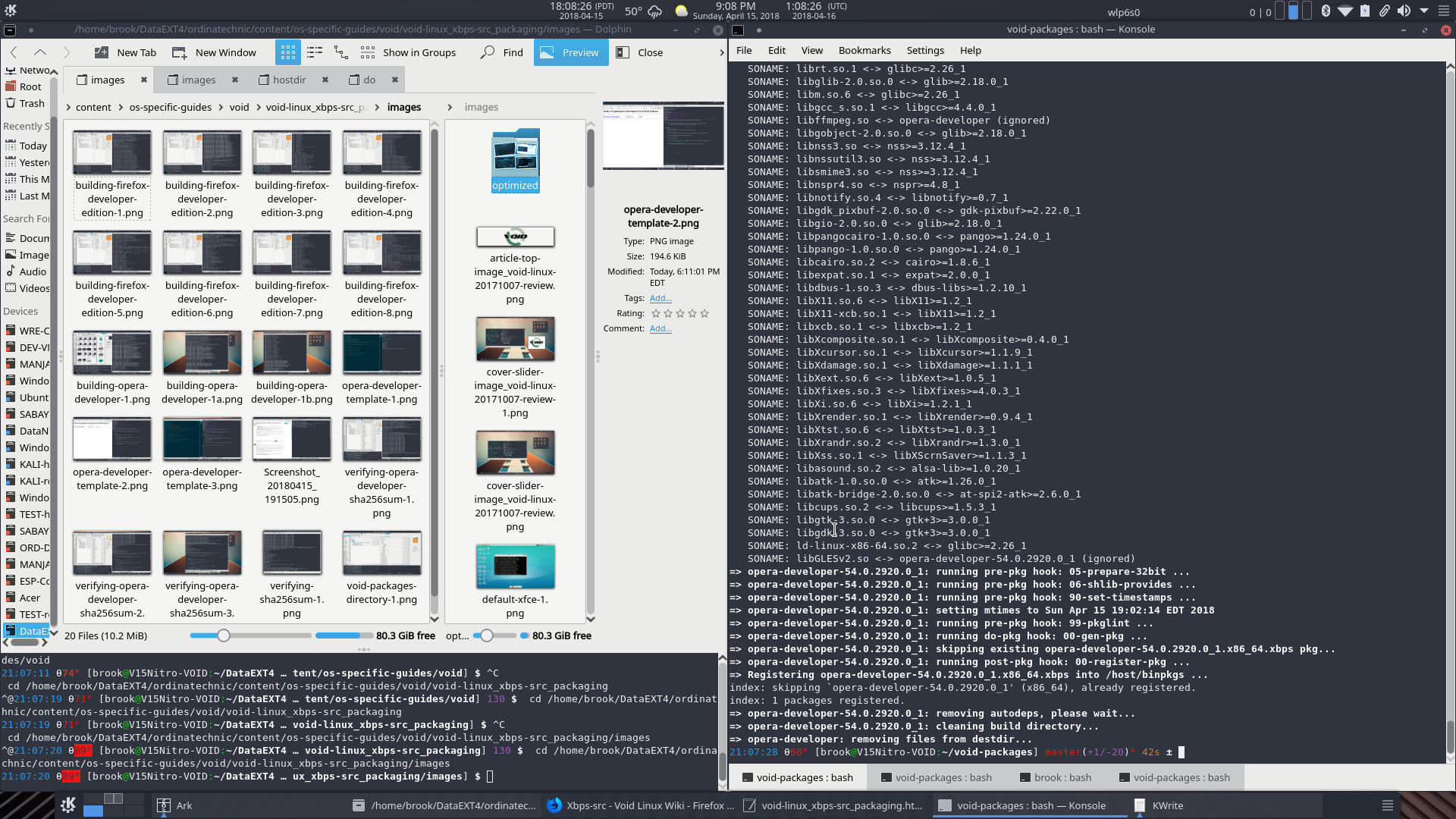Viewport: 1456px width, 819px height.
Task: Go forward in Dolphin navigation history
Action: [66, 52]
